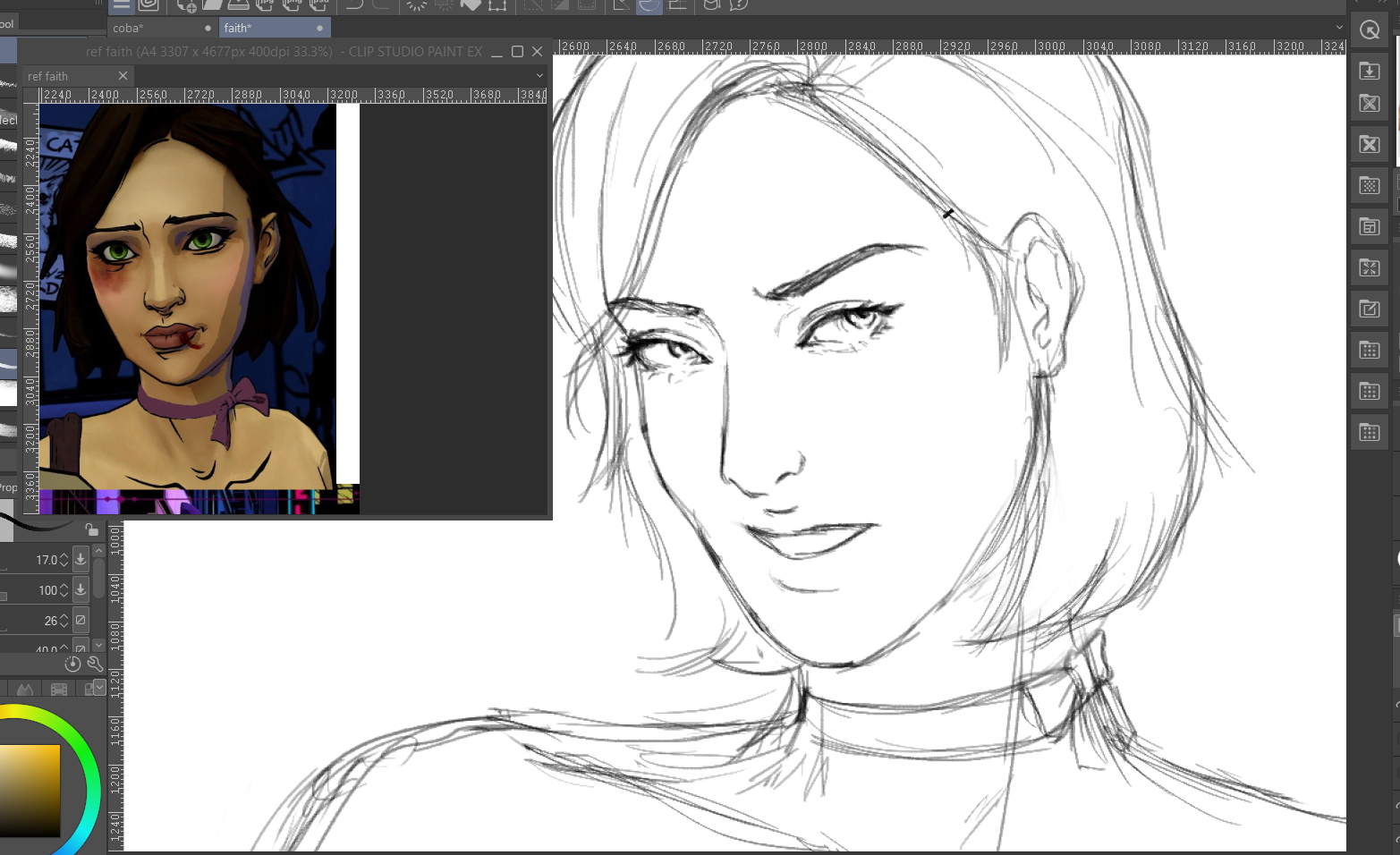The image size is (1400, 855).
Task: Select the Transform icon in the command bar
Action: 497,5
